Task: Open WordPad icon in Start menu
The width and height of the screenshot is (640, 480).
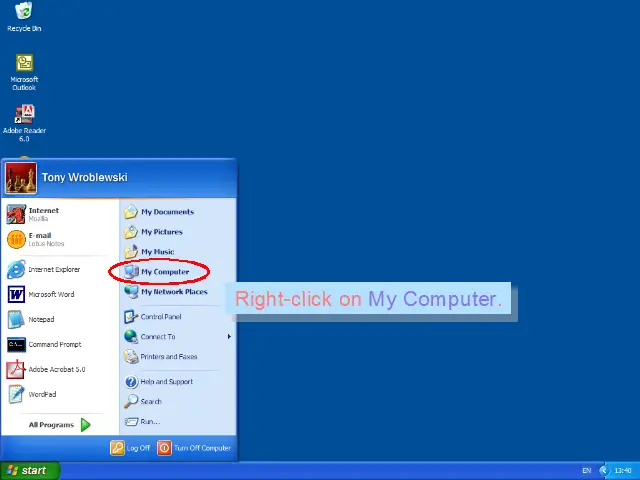Action: point(16,394)
